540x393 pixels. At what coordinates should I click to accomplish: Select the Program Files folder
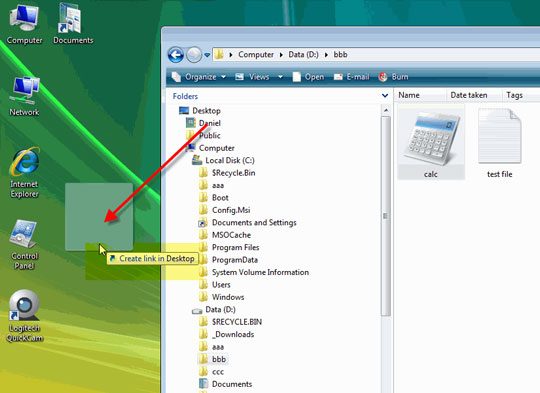coord(229,247)
